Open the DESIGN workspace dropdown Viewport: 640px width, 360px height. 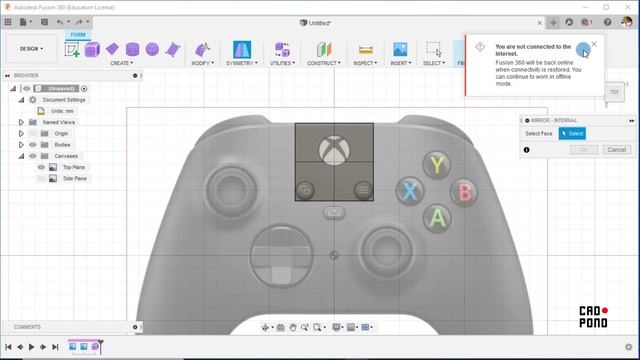(x=31, y=49)
